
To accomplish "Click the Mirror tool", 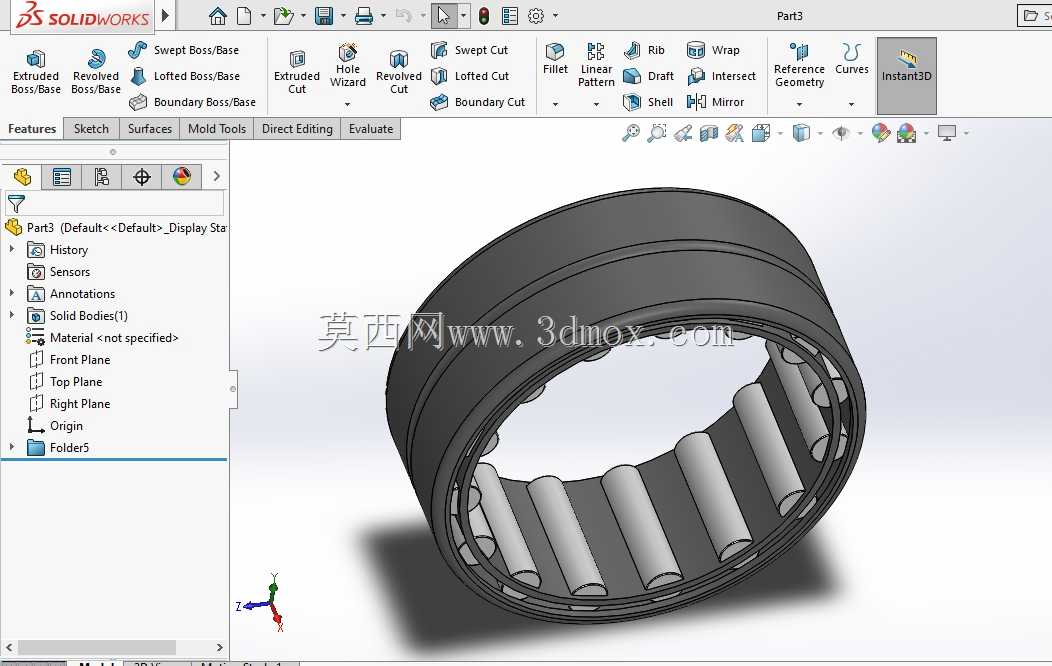I will pos(715,102).
